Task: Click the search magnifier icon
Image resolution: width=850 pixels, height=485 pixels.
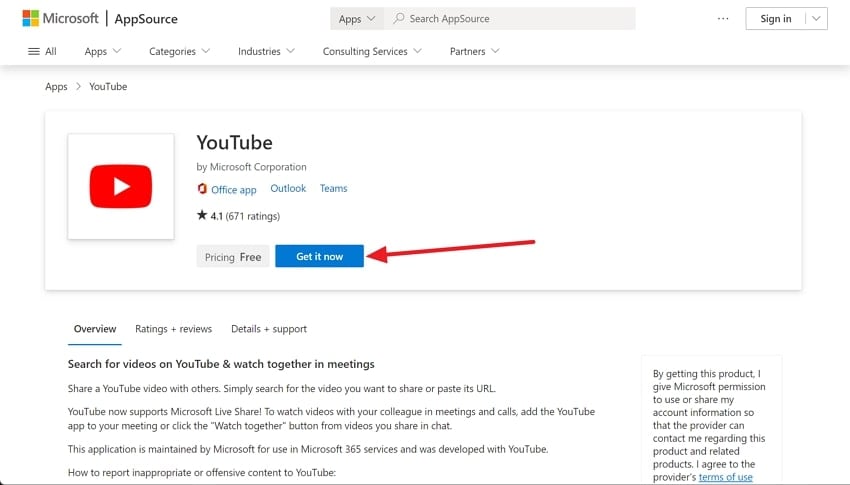Action: [x=398, y=18]
